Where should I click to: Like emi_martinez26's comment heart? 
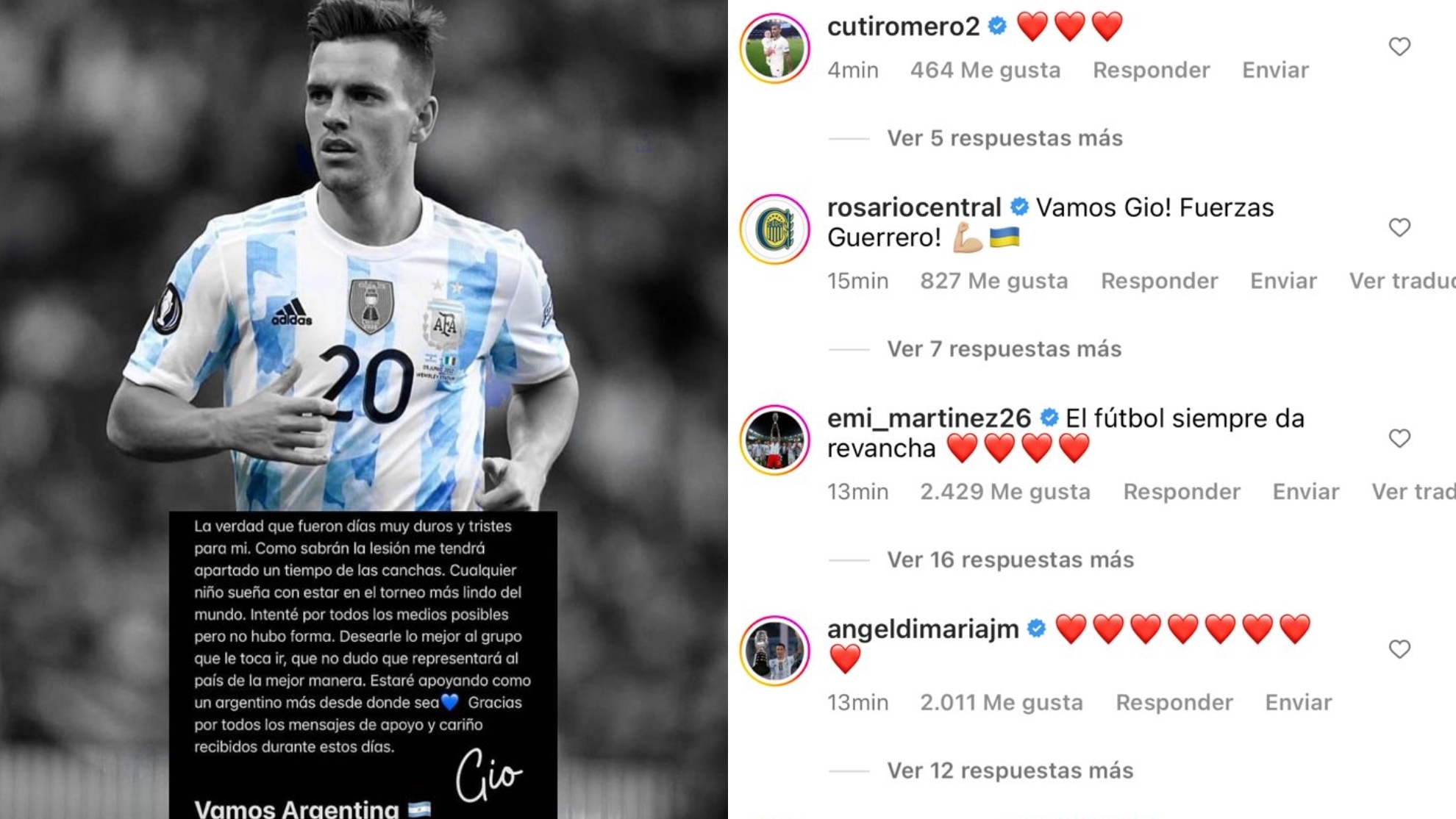(x=1399, y=439)
